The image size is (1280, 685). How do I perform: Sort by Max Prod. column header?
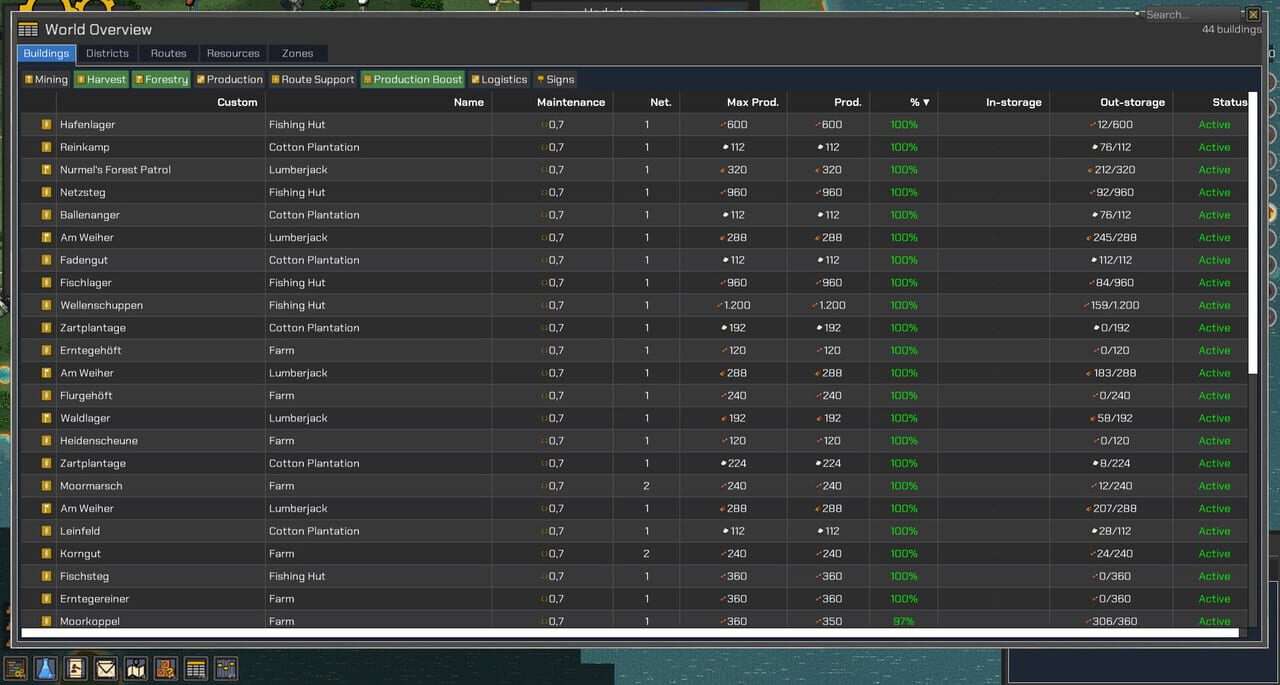point(752,102)
